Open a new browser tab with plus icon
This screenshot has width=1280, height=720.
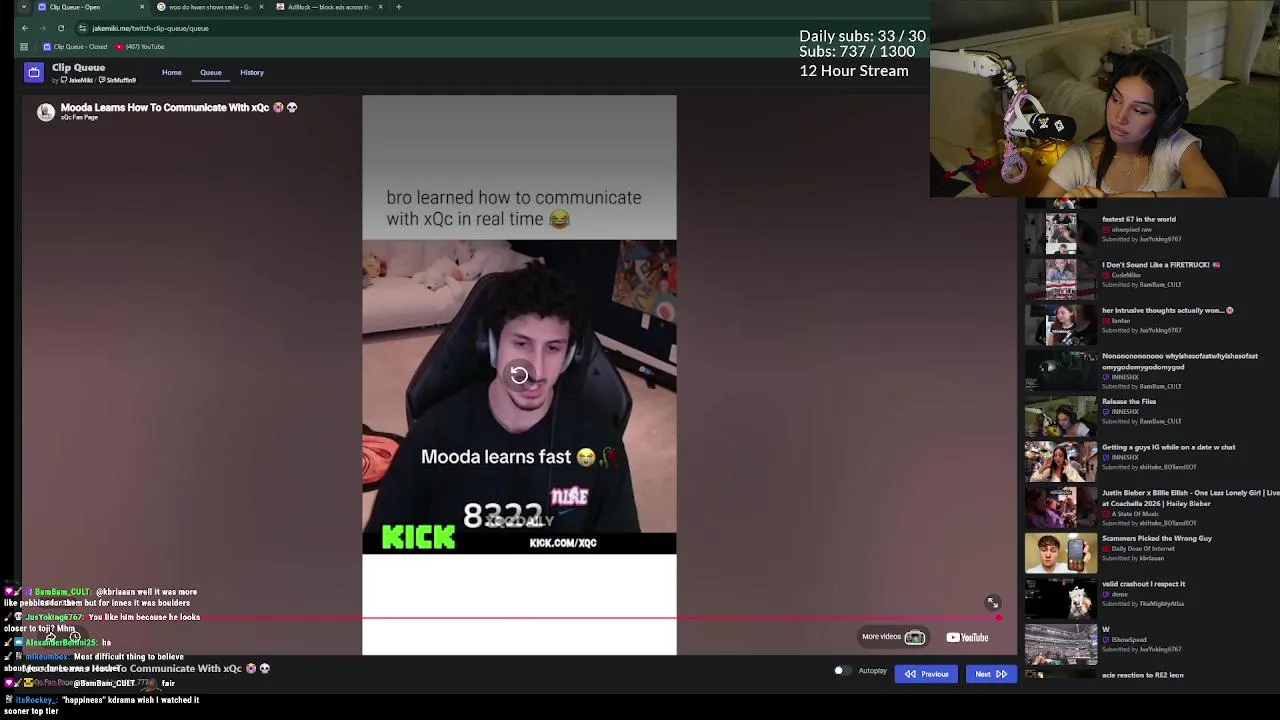[398, 7]
